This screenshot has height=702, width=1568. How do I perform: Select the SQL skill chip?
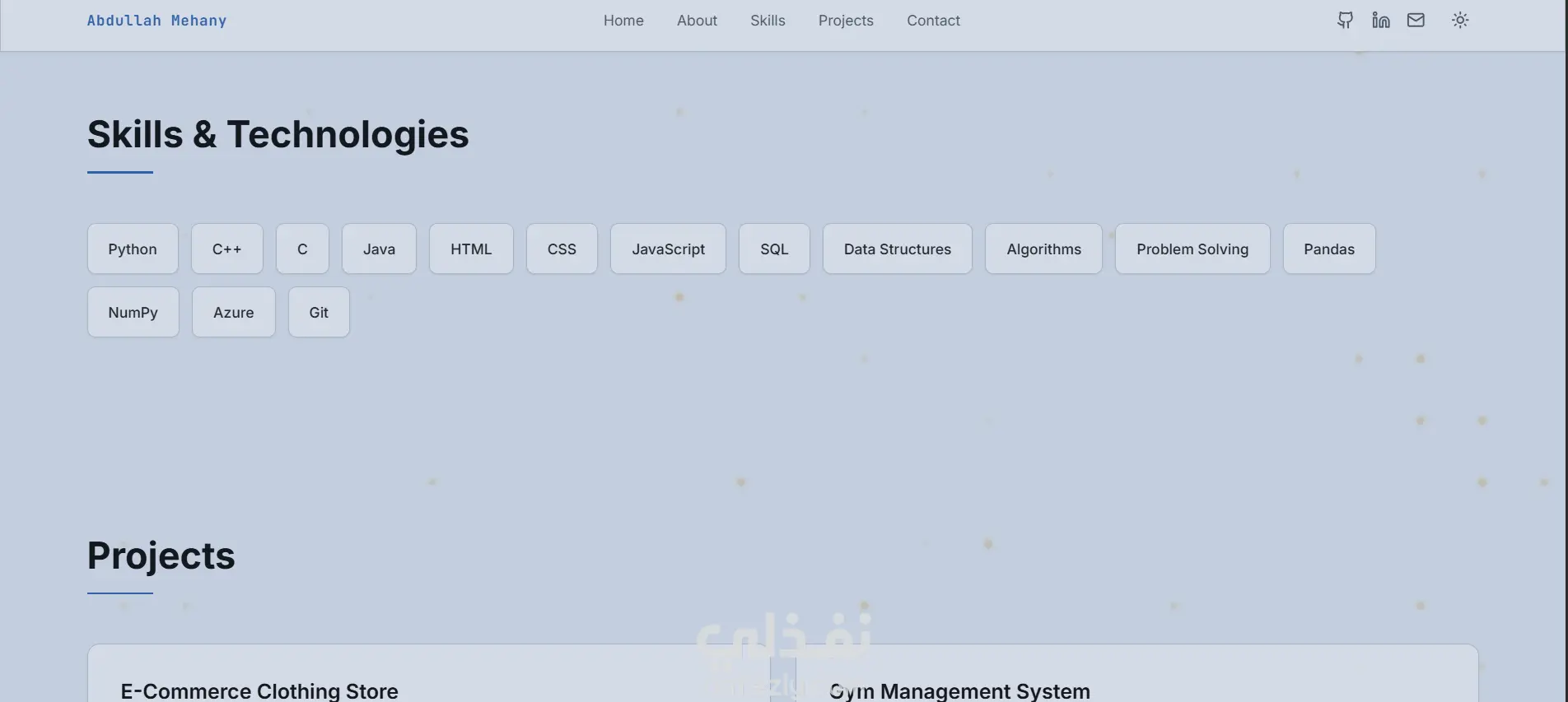click(x=774, y=249)
